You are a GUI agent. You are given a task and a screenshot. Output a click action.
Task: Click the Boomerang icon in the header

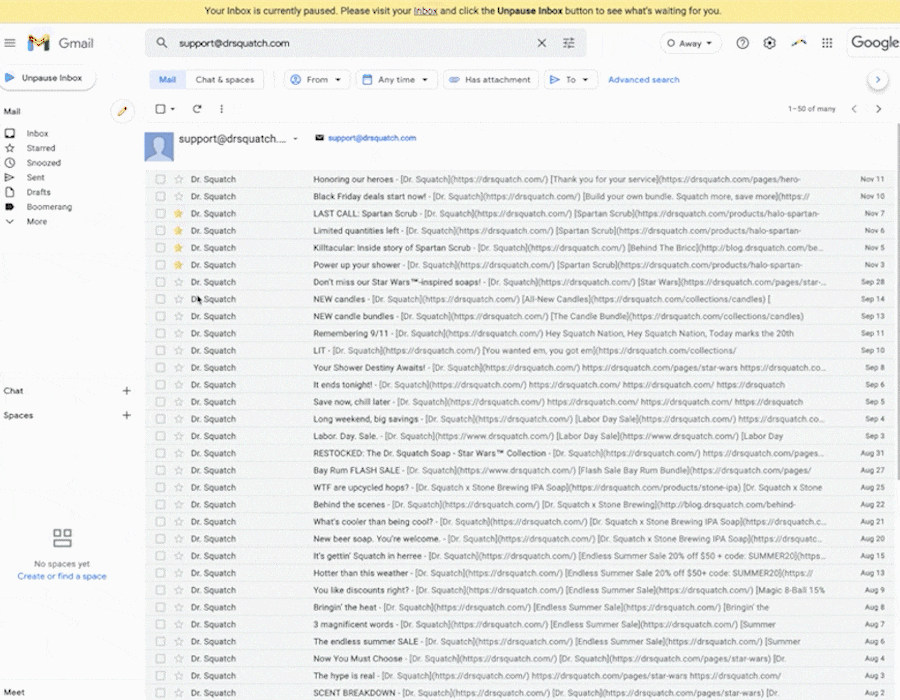(x=798, y=43)
